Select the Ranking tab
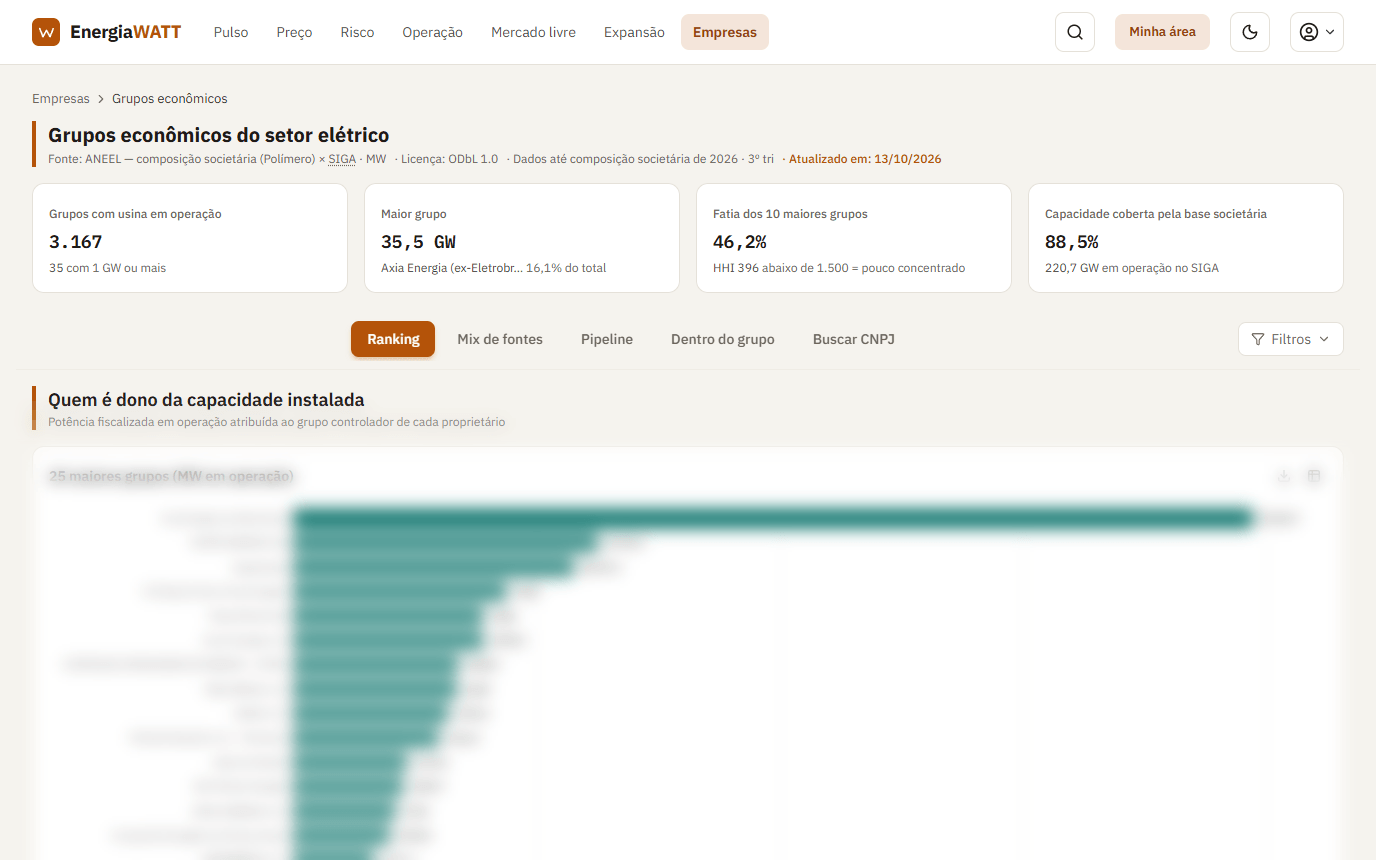The width and height of the screenshot is (1376, 860). coord(393,339)
